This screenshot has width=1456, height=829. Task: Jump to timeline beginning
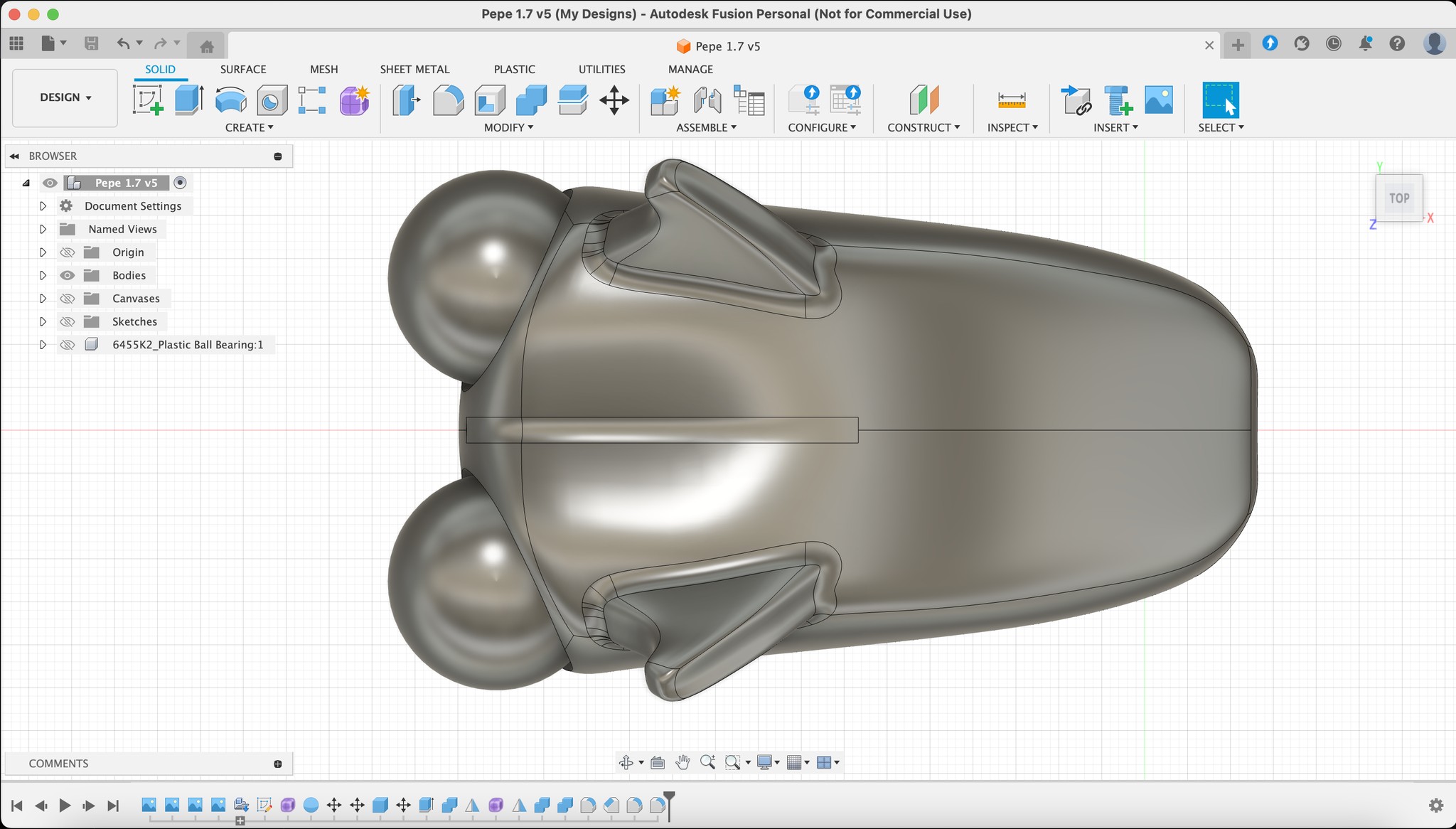(x=17, y=805)
